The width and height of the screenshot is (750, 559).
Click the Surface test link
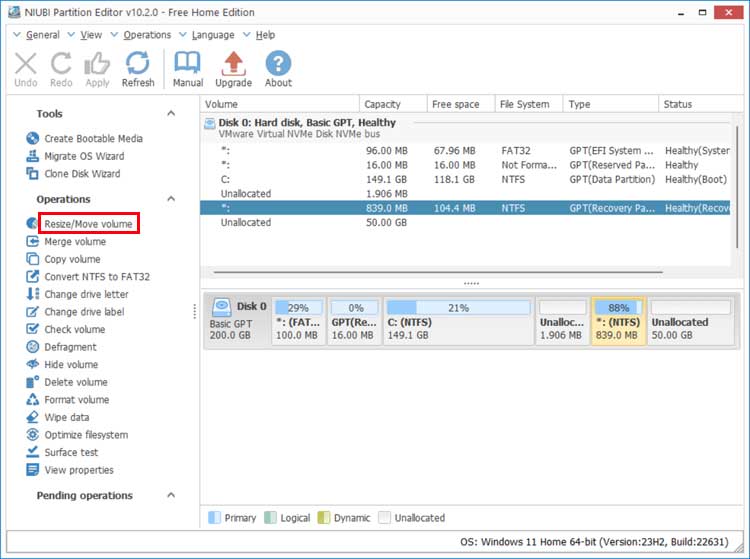coord(71,452)
